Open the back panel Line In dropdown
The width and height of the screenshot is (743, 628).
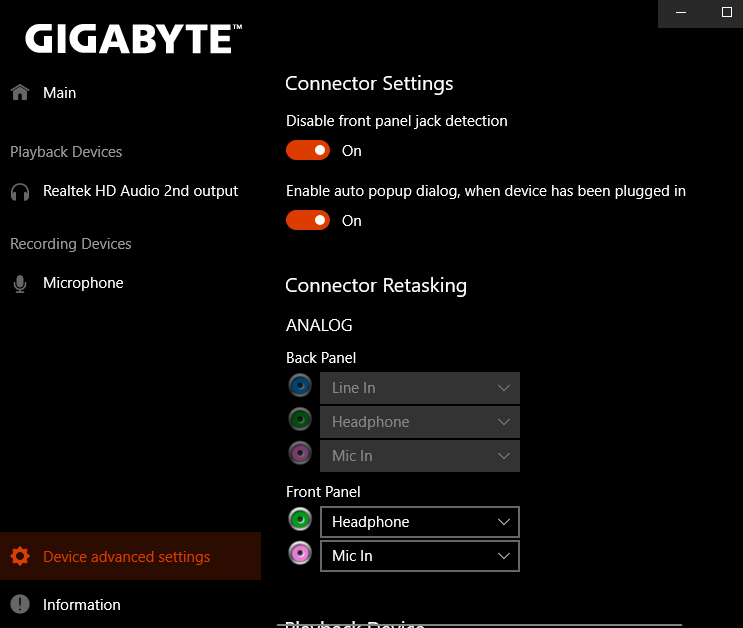[x=420, y=388]
